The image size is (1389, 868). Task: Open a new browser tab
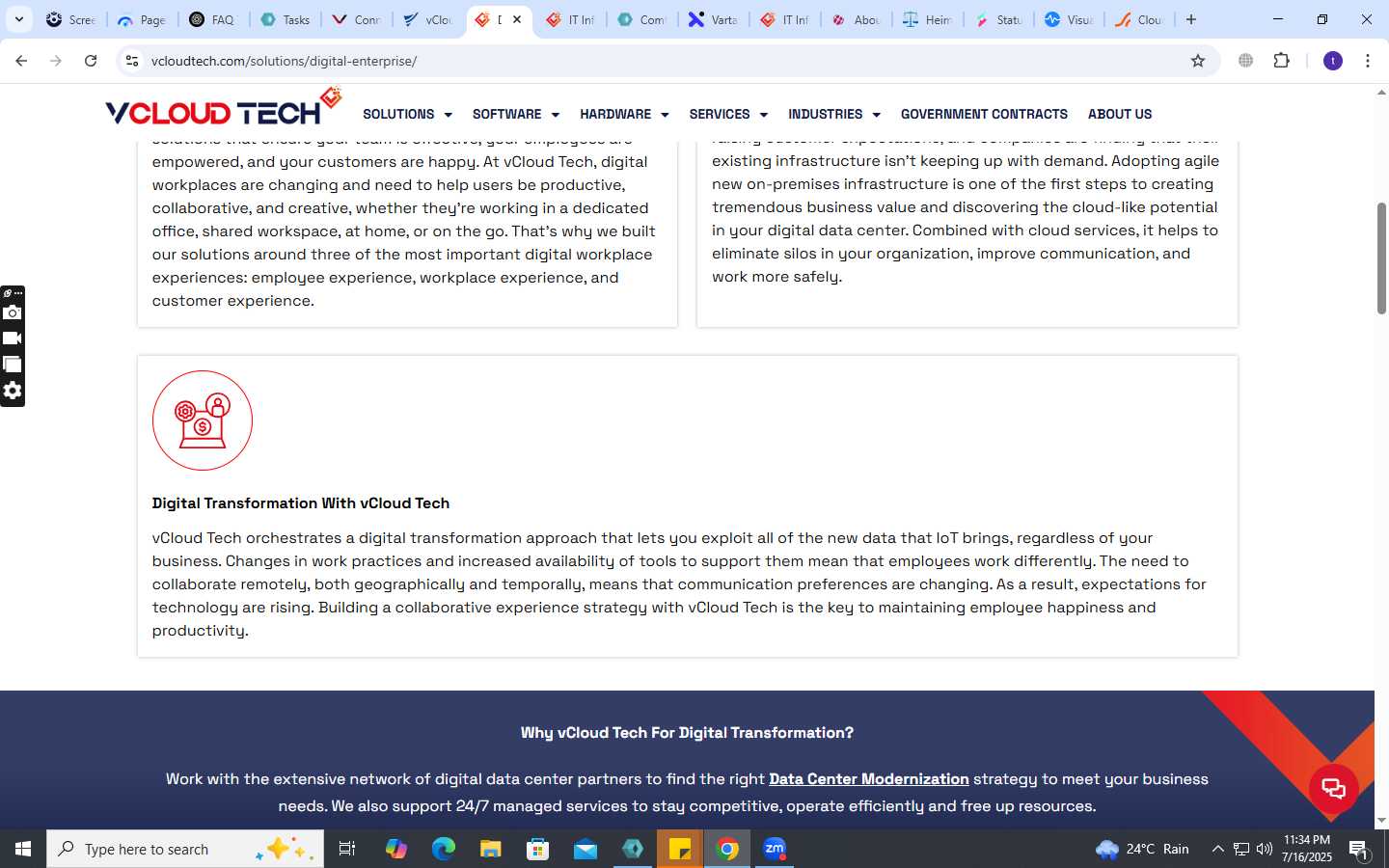(x=1191, y=19)
